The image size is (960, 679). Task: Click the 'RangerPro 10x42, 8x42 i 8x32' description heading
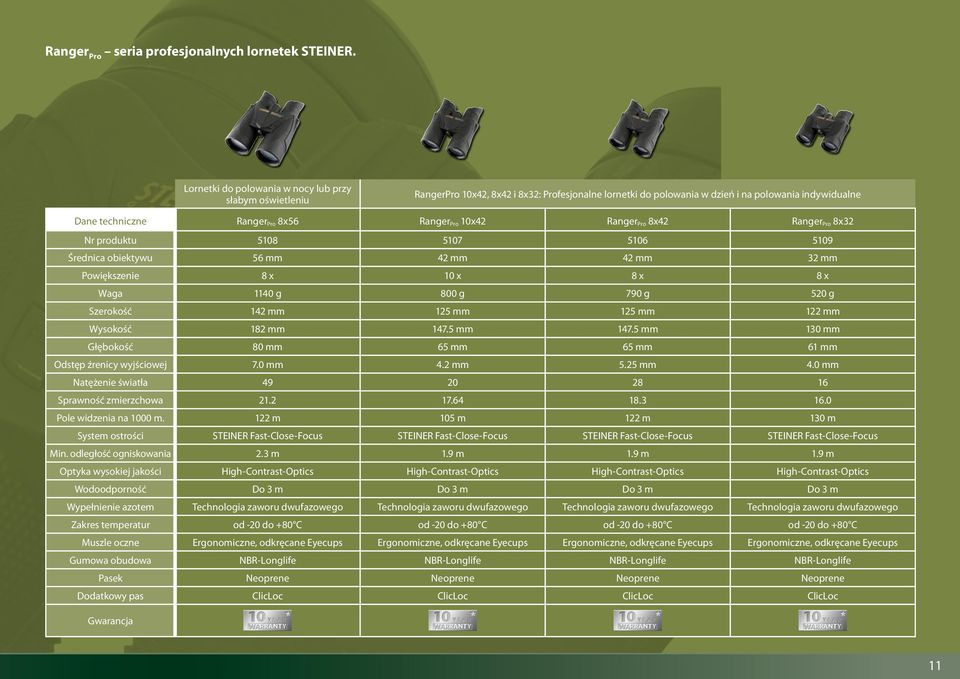[637, 194]
